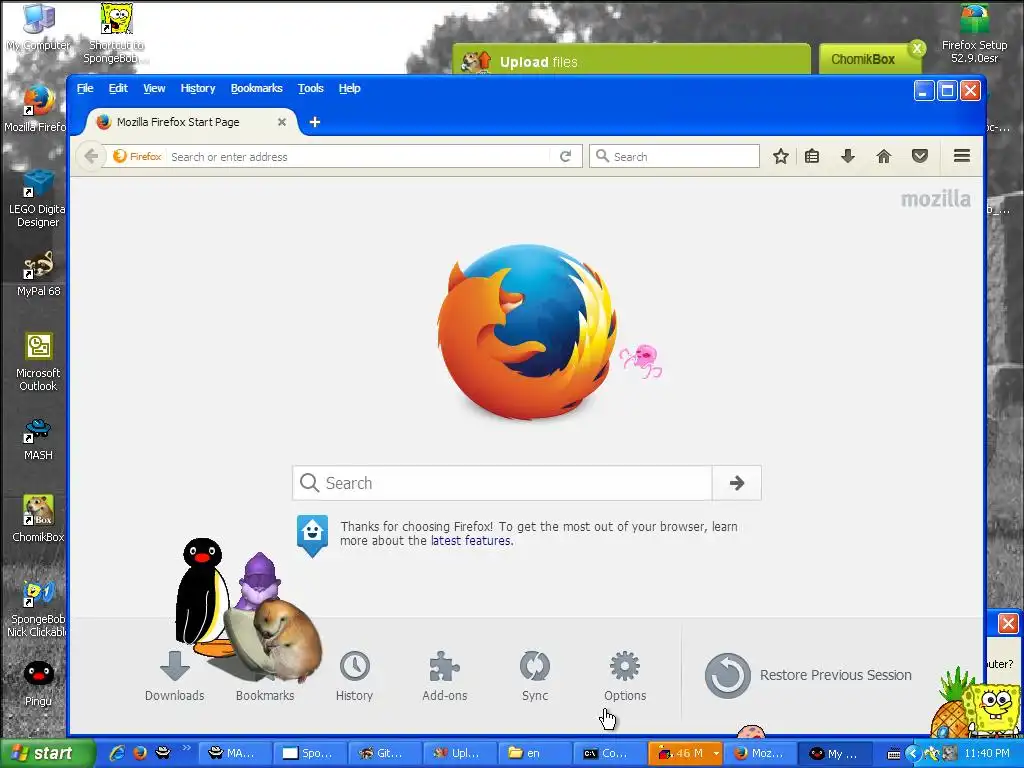
Task: Click the toolbar Search box
Action: (675, 156)
